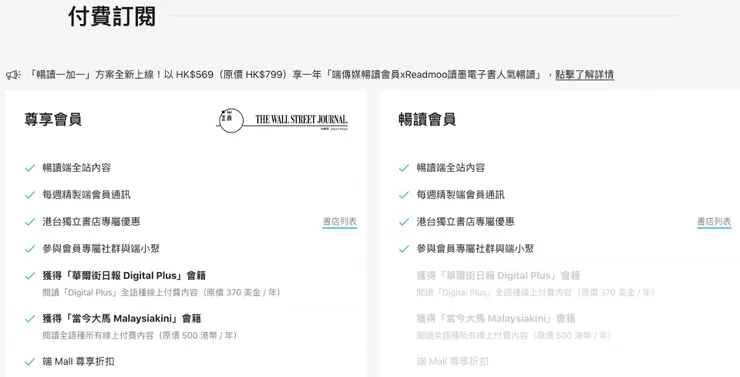Click the circular 端 Initium logo
740x377 pixels.
tap(231, 120)
